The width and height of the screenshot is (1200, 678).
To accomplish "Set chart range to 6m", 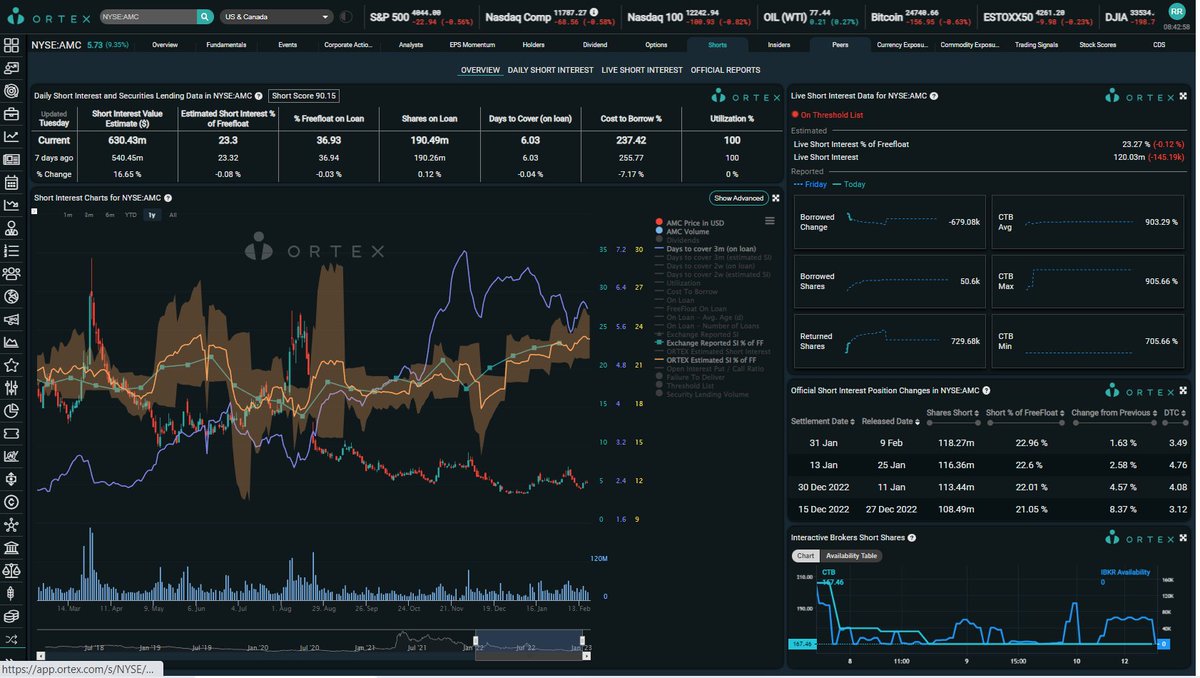I will [111, 215].
